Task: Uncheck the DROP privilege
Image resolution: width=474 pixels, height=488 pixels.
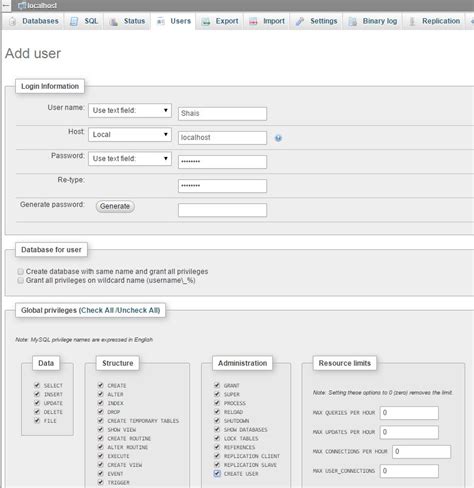Action: [101, 412]
